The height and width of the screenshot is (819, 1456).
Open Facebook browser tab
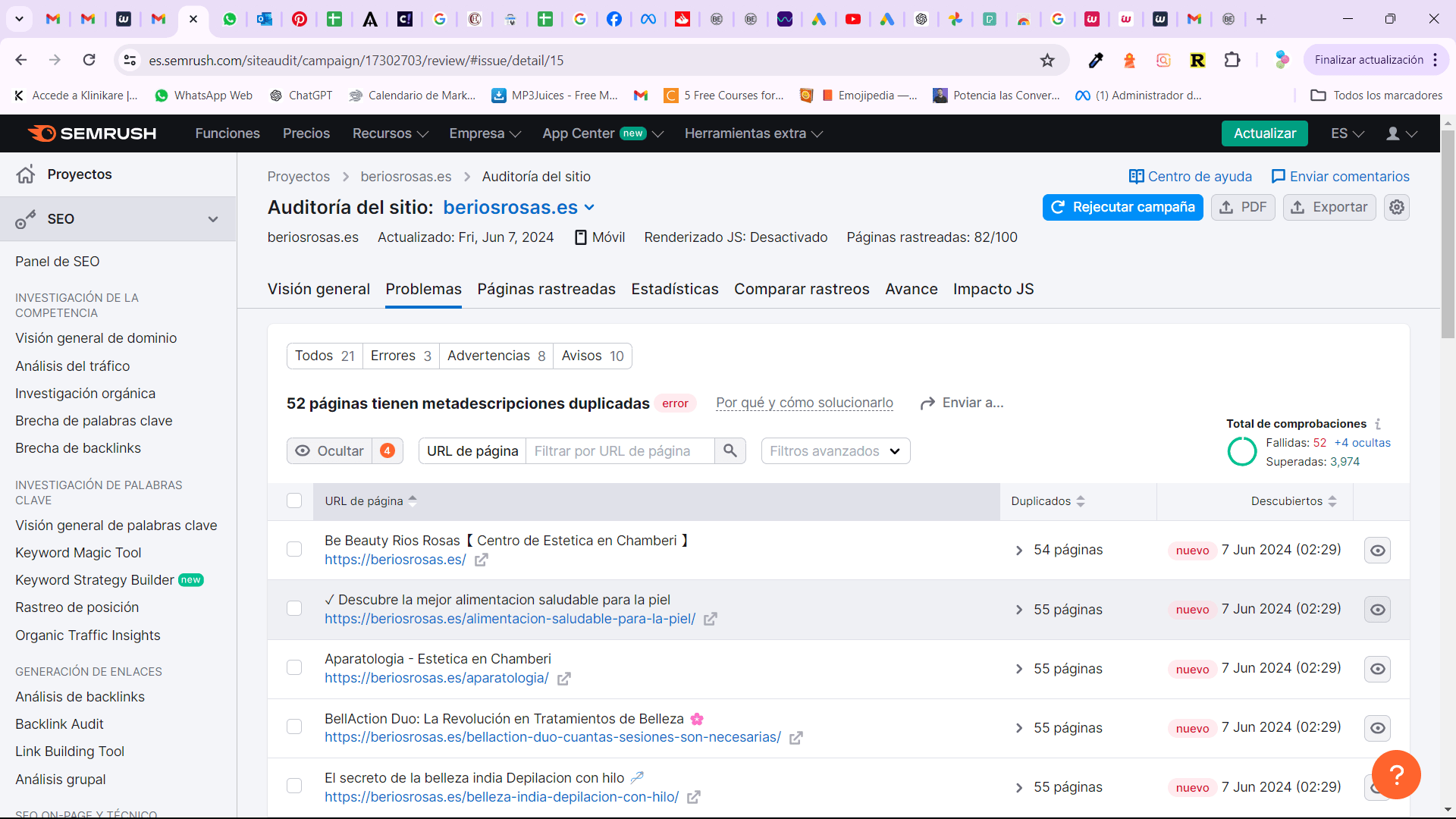click(x=614, y=19)
